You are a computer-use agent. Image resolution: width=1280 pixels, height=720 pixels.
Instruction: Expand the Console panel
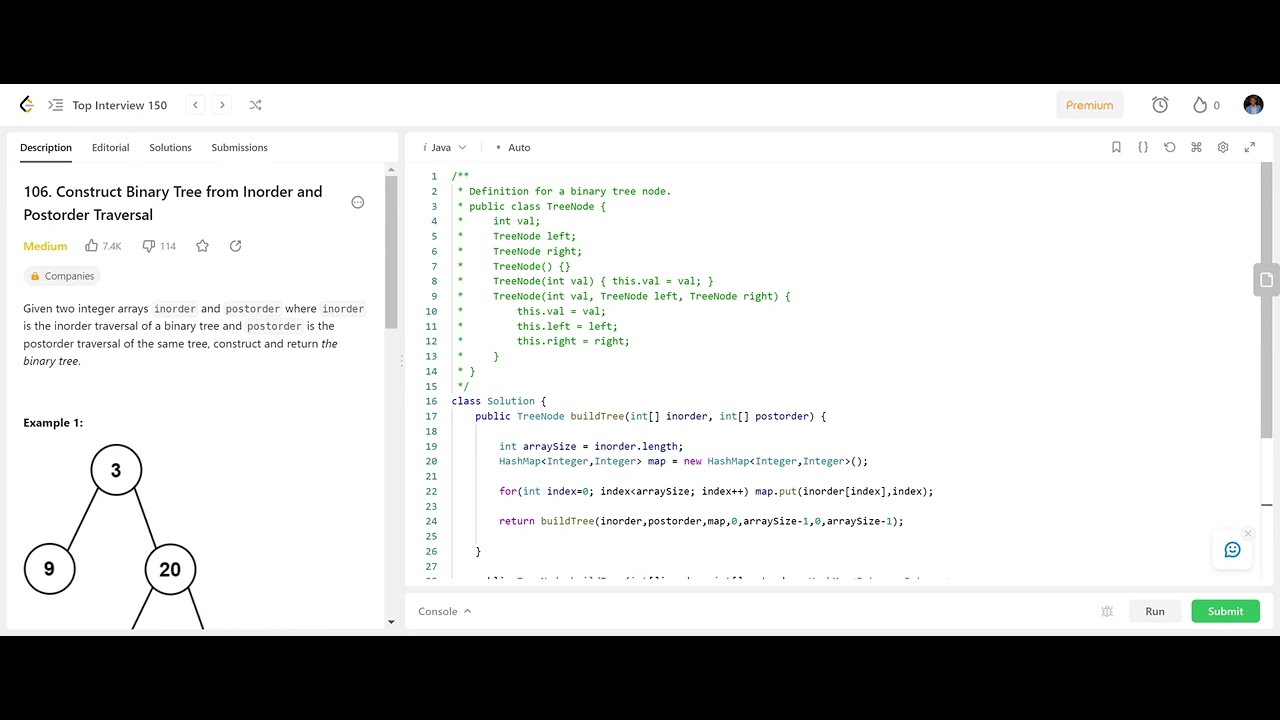pyautogui.click(x=445, y=611)
